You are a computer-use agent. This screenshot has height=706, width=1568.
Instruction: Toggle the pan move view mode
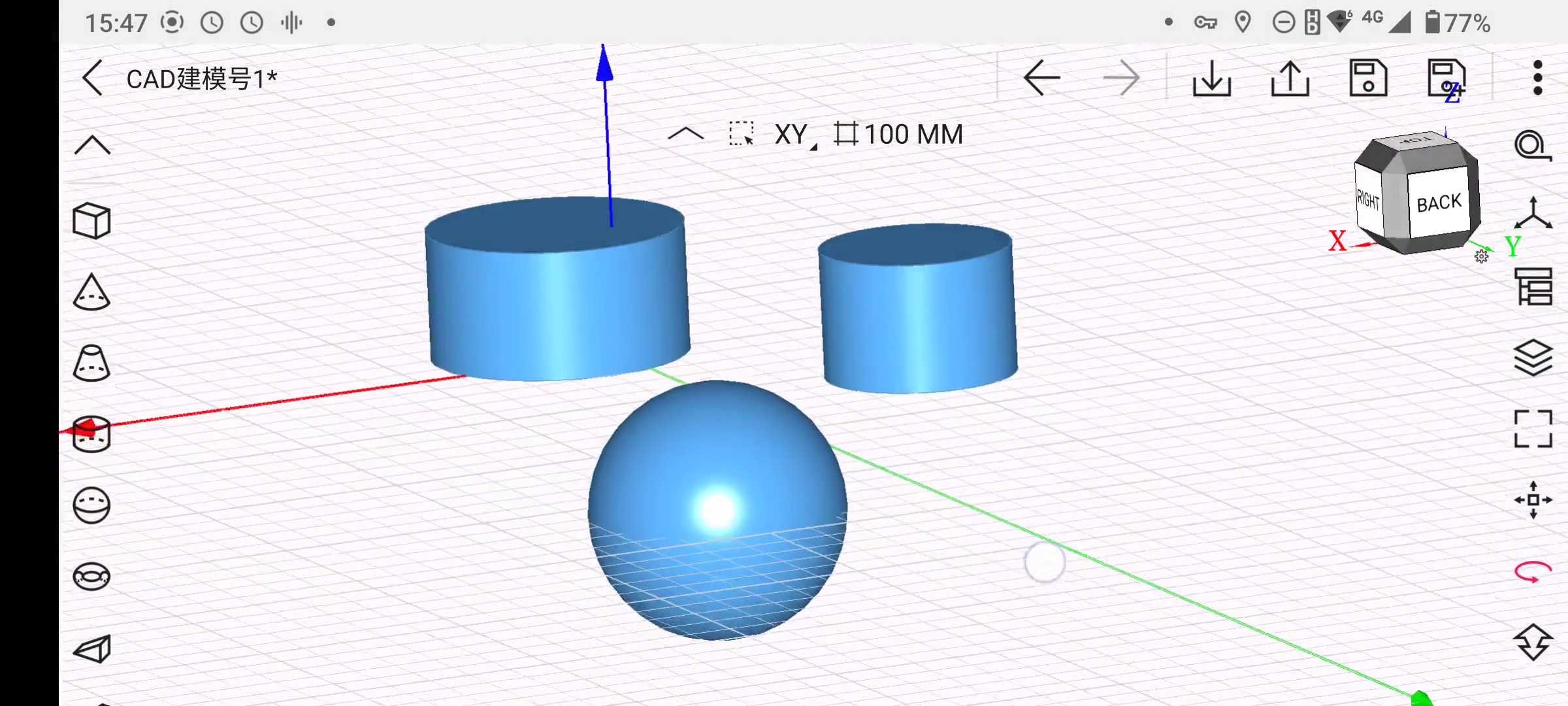[x=1533, y=500]
